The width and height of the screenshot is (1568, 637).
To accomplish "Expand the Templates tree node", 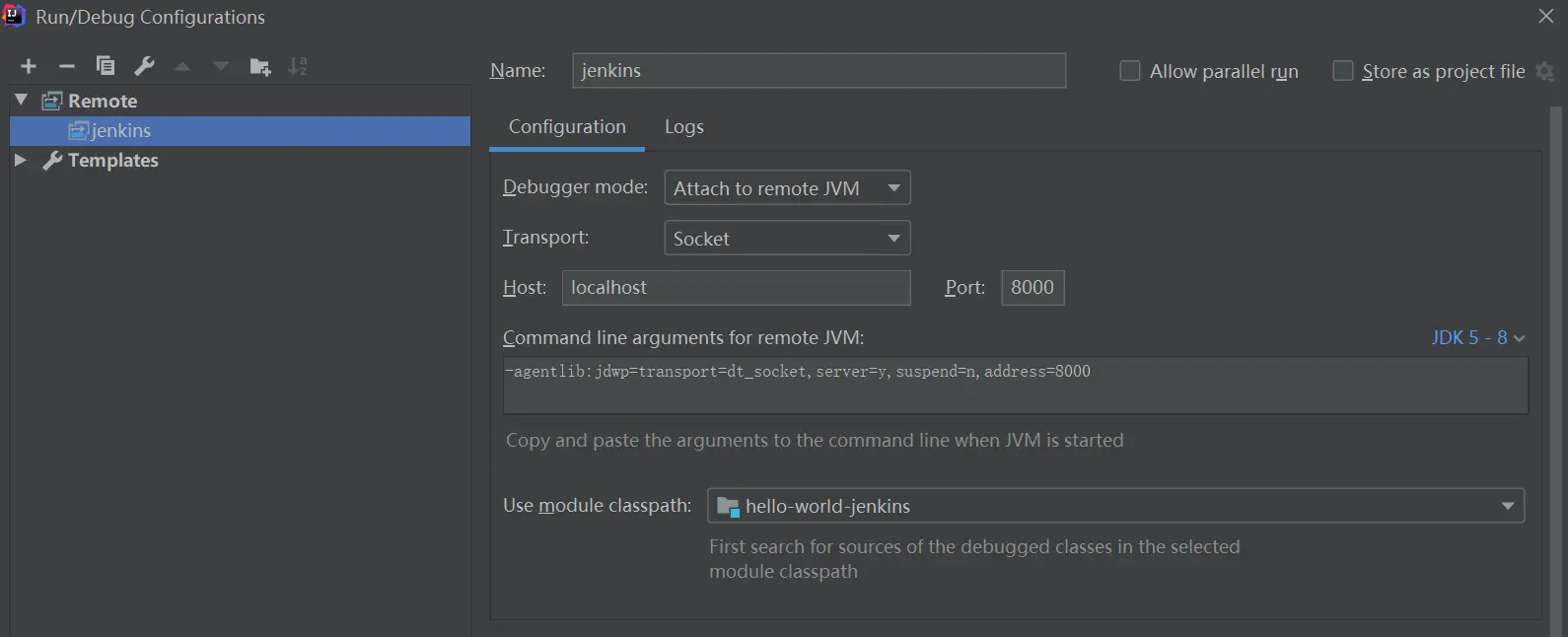I will click(20, 160).
